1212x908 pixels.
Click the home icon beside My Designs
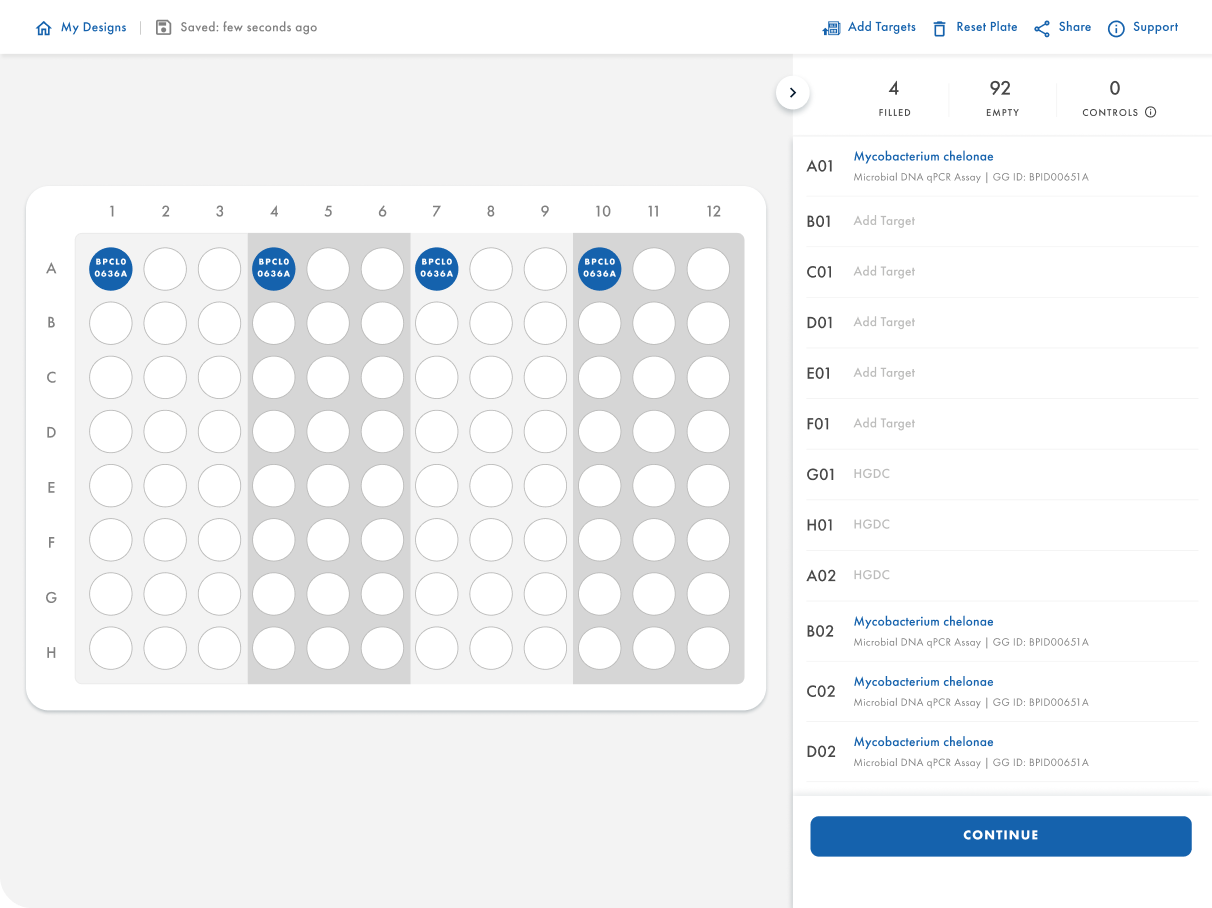click(x=43, y=28)
